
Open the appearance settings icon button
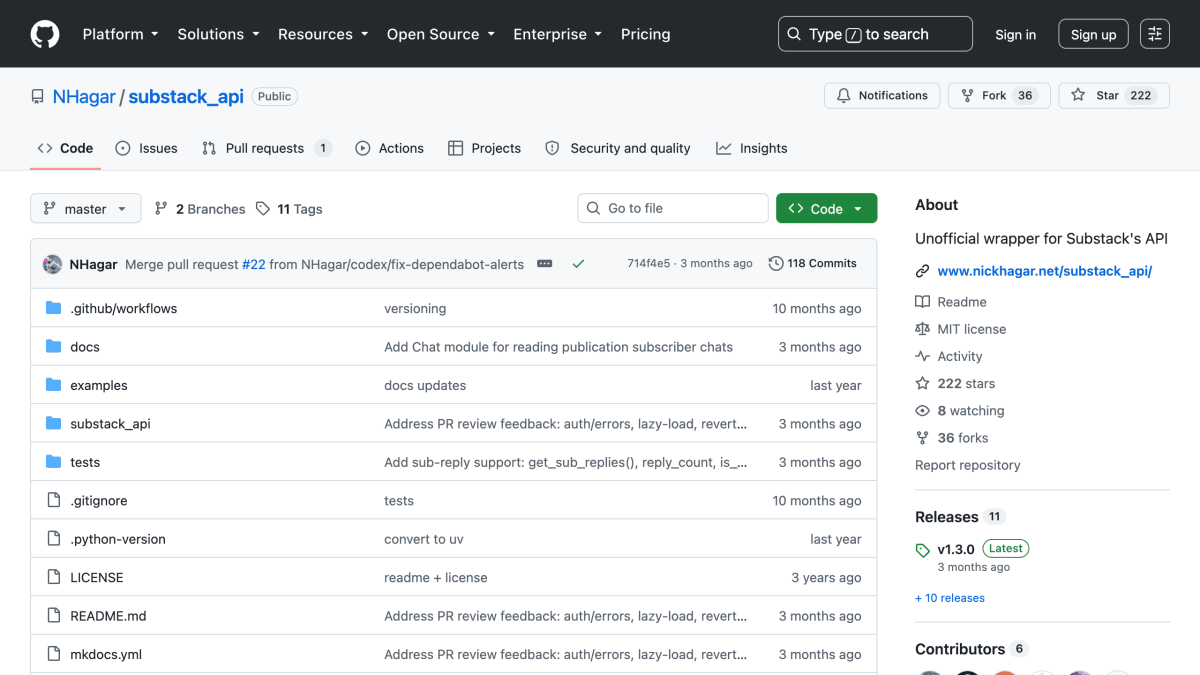tap(1155, 34)
